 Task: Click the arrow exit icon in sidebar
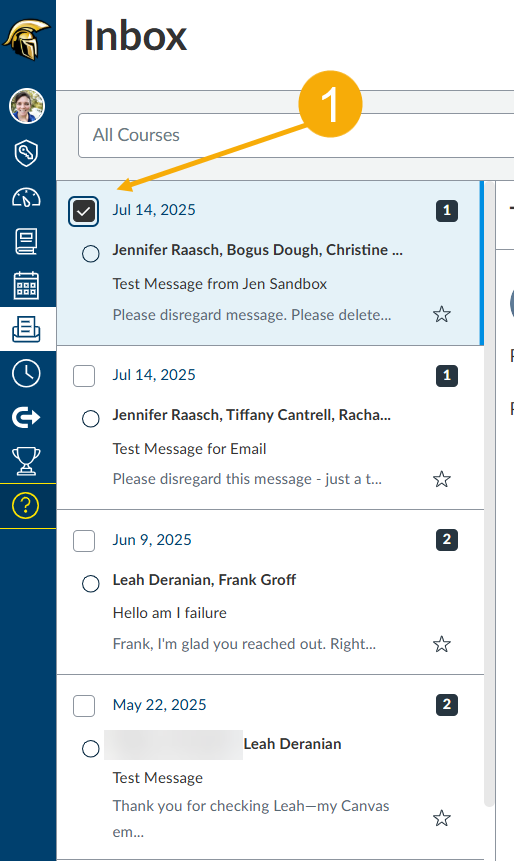pos(26,417)
